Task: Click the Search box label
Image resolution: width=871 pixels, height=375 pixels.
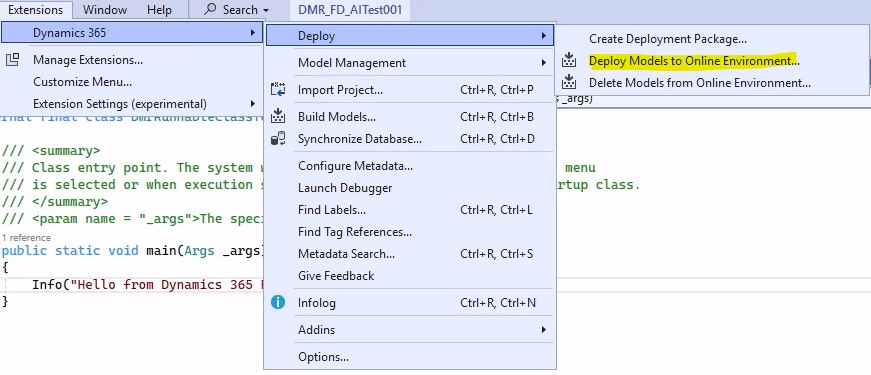Action: pyautogui.click(x=240, y=9)
